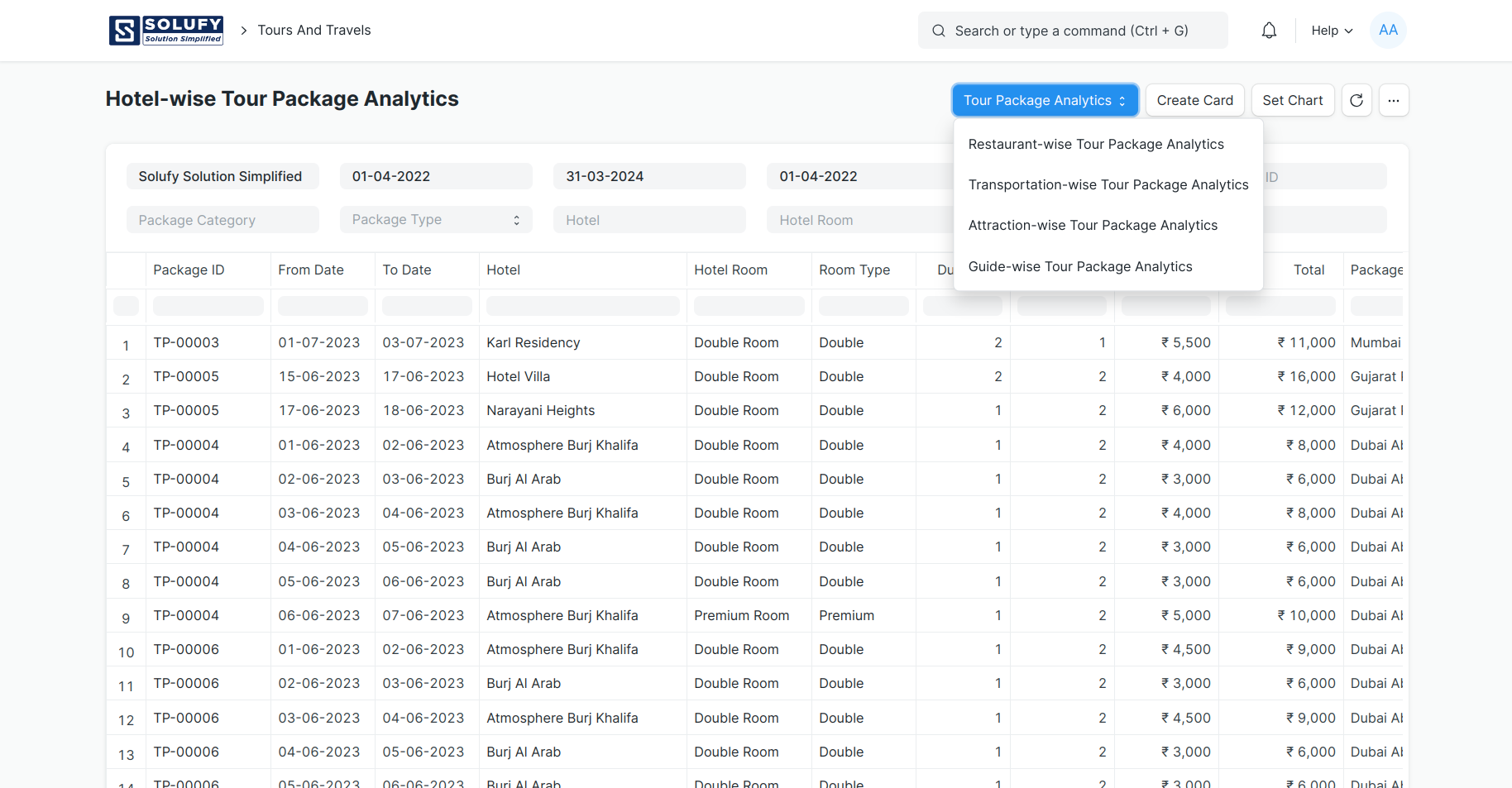
Task: Filter the From Date column search box
Action: pos(323,306)
